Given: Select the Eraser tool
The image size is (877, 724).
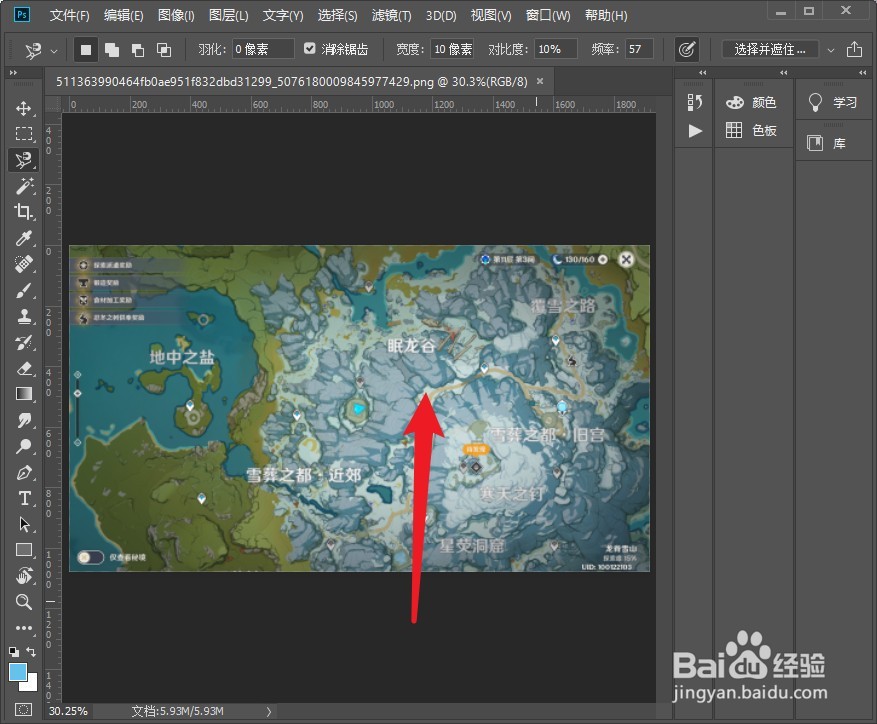Looking at the screenshot, I should (23, 368).
